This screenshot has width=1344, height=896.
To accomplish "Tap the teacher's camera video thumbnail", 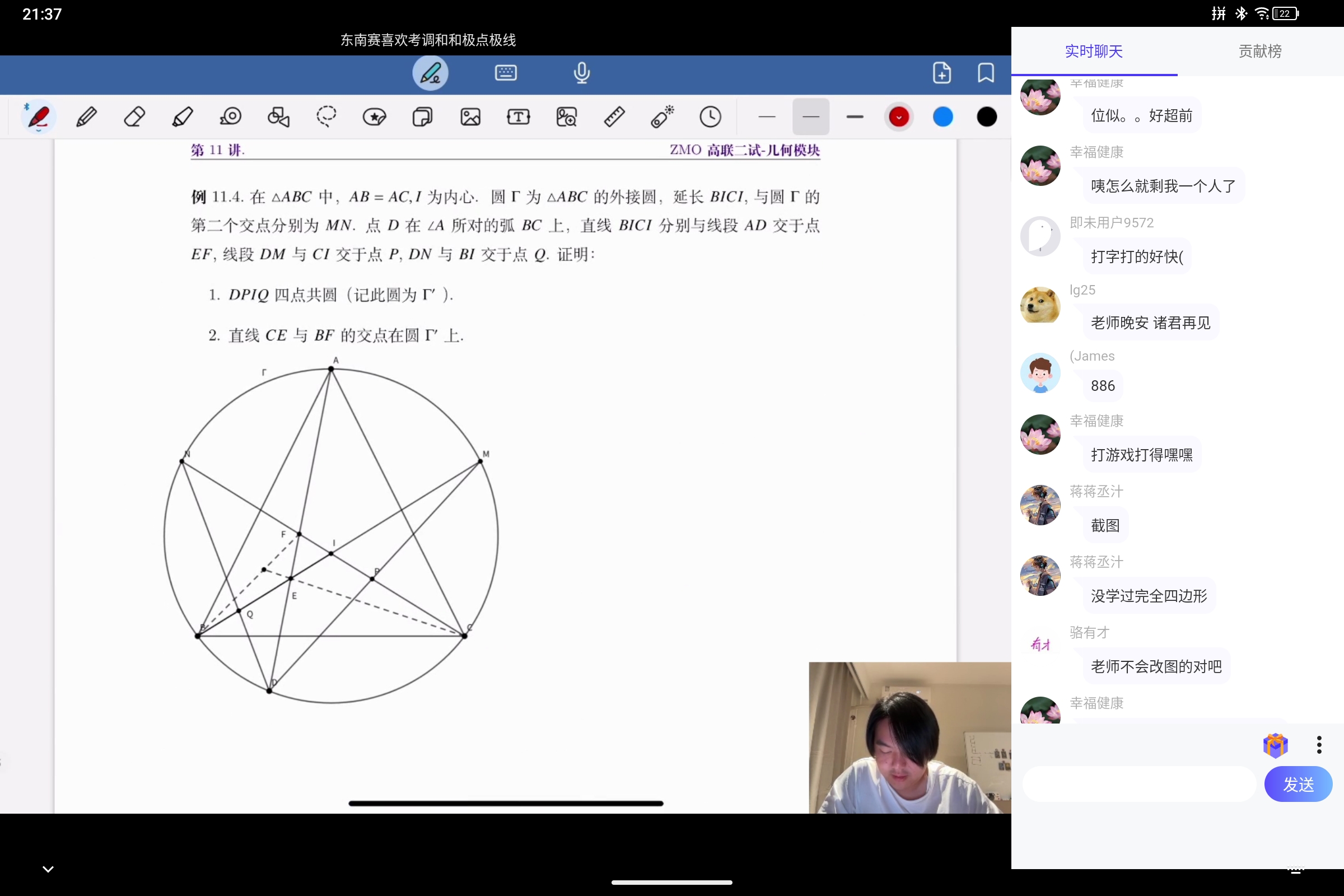I will 909,738.
